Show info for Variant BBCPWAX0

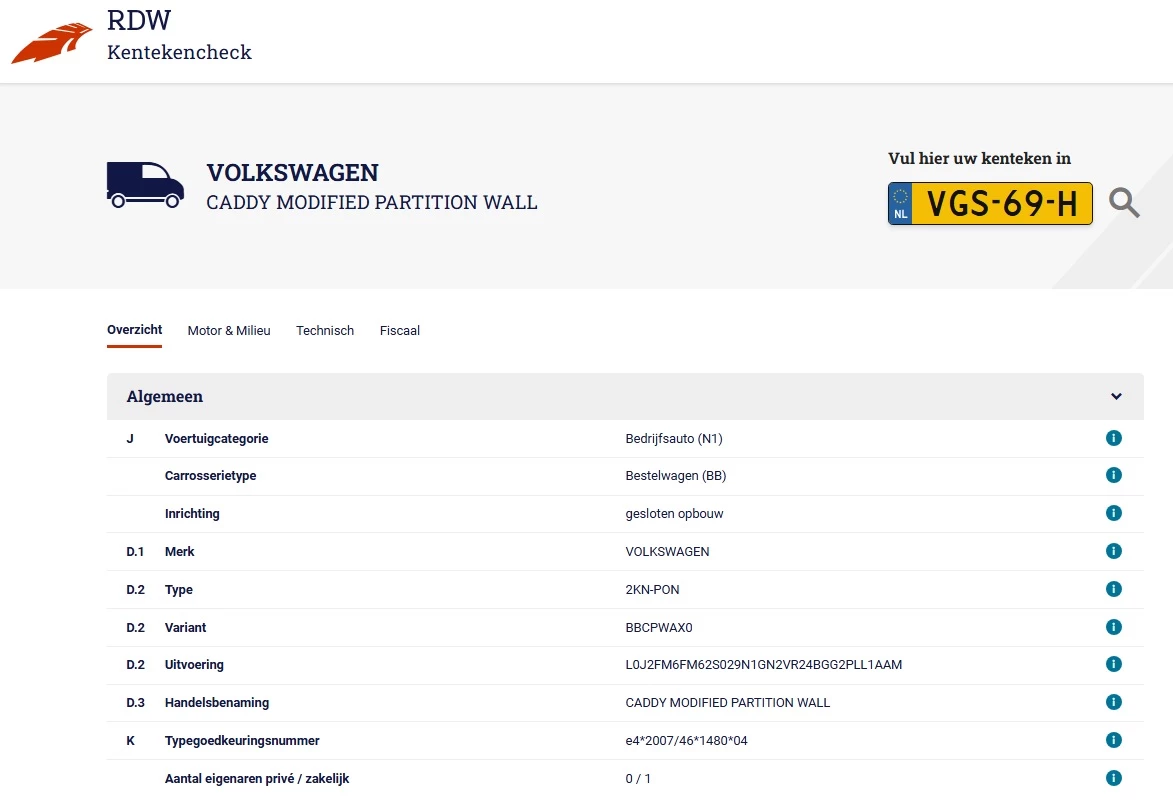[1113, 627]
